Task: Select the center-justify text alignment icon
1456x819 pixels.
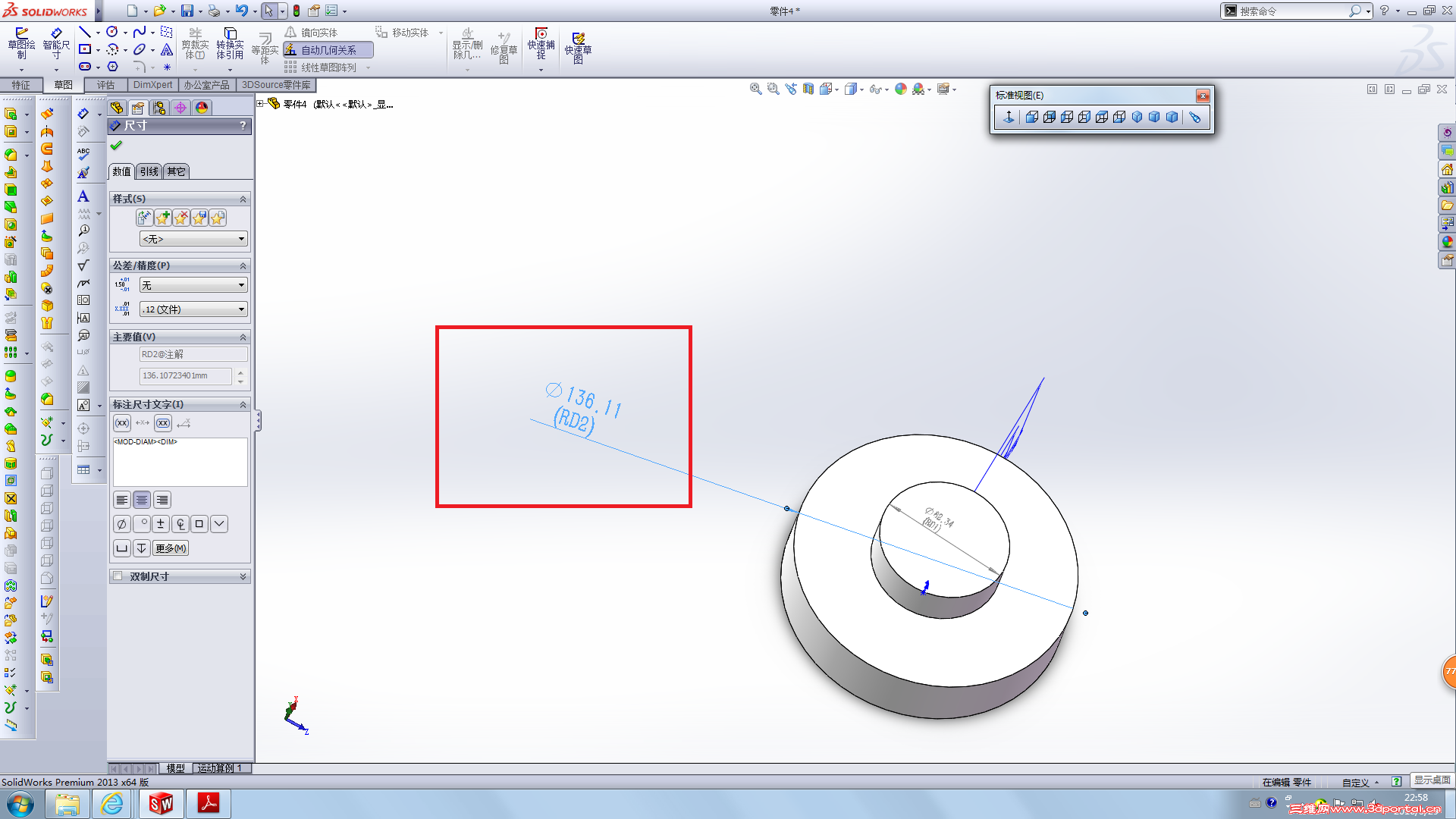Action: [x=142, y=500]
